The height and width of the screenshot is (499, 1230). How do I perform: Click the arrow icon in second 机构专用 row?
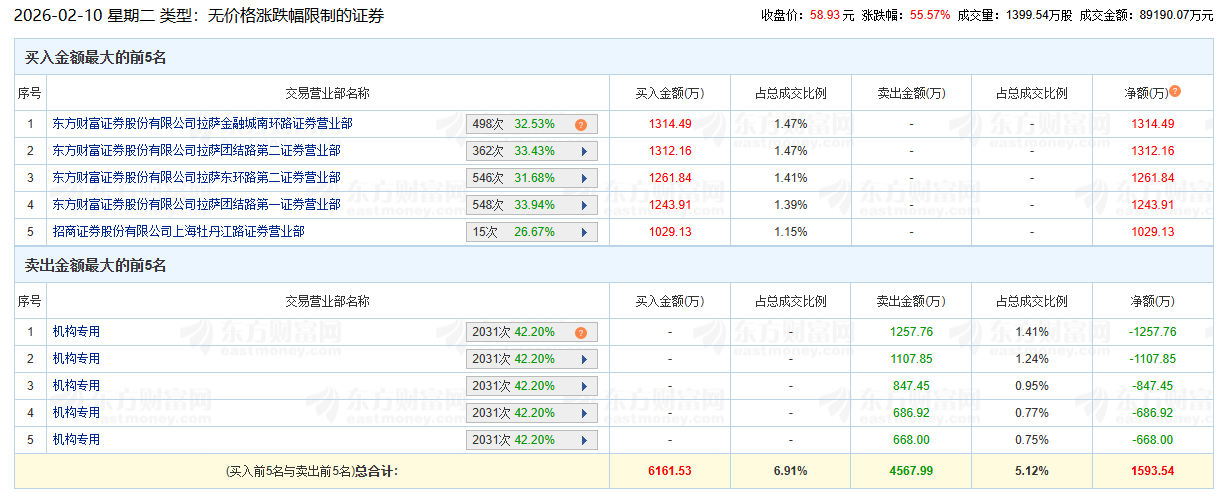[581, 360]
